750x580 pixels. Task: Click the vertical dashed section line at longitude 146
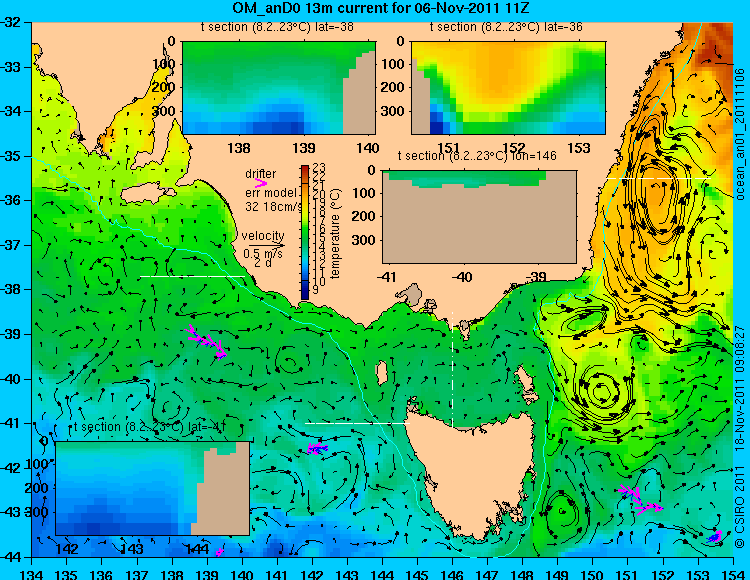click(x=452, y=369)
